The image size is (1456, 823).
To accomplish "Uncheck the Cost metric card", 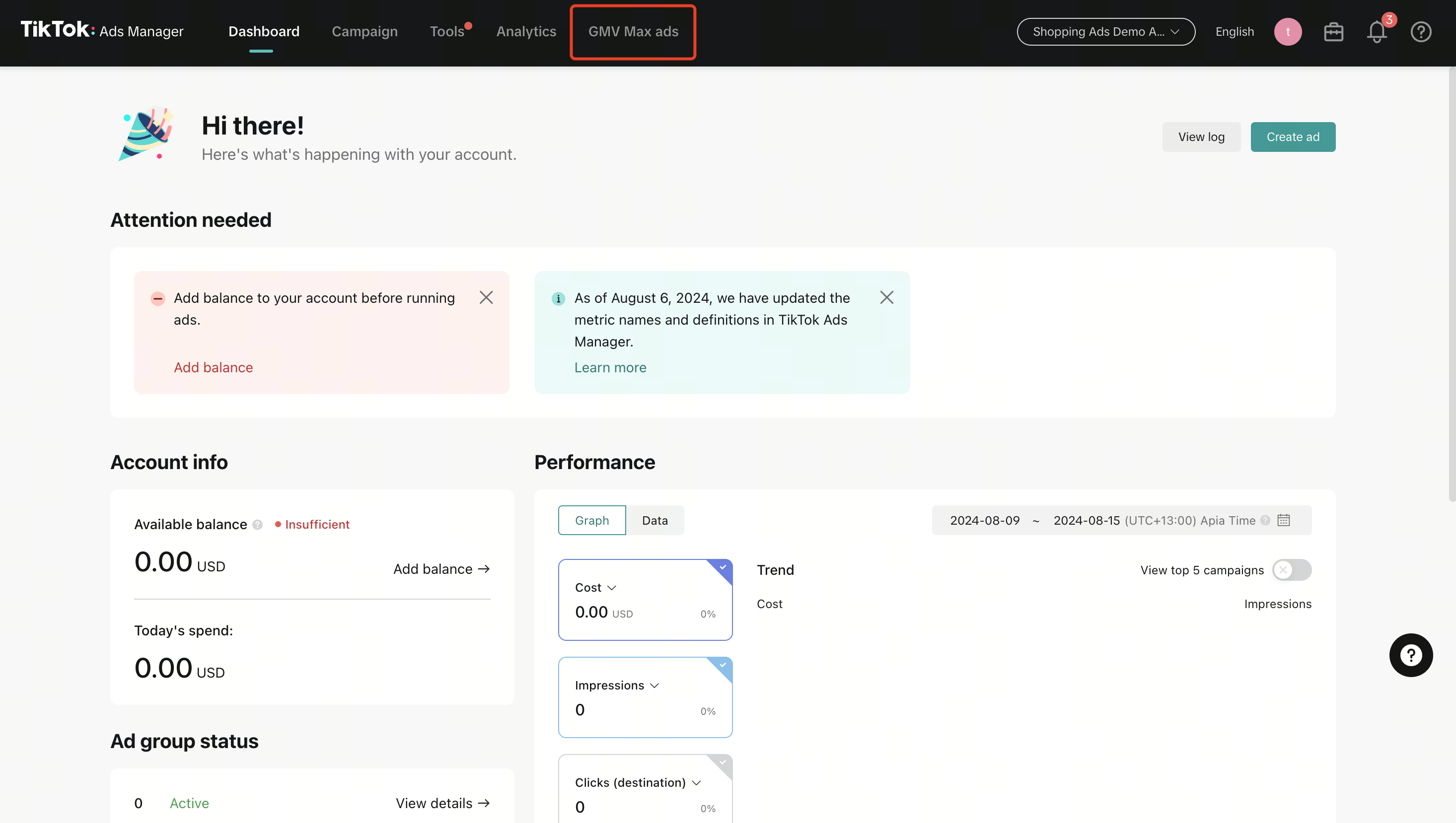I will [x=723, y=567].
